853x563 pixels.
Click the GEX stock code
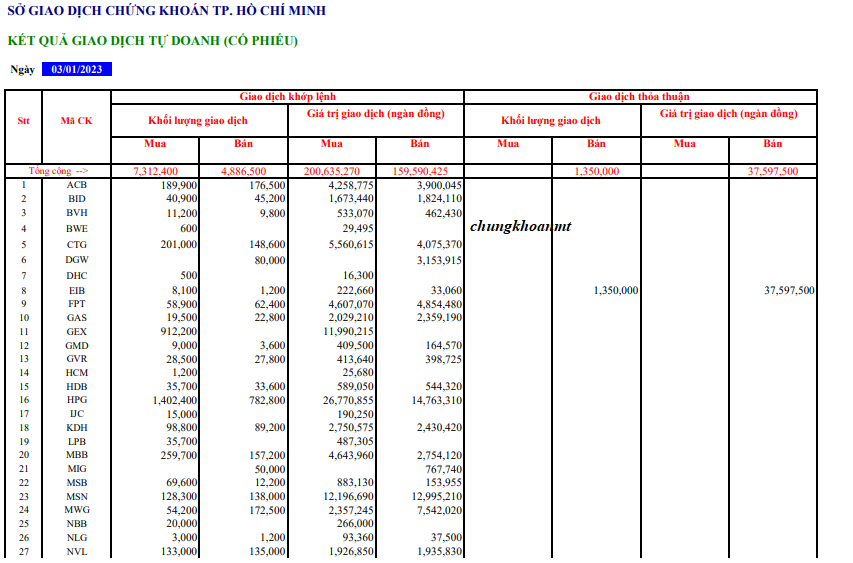[x=77, y=332]
